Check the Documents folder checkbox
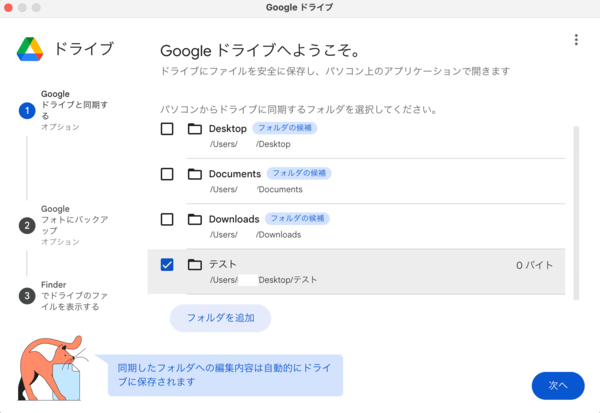This screenshot has height=413, width=600. 167,174
